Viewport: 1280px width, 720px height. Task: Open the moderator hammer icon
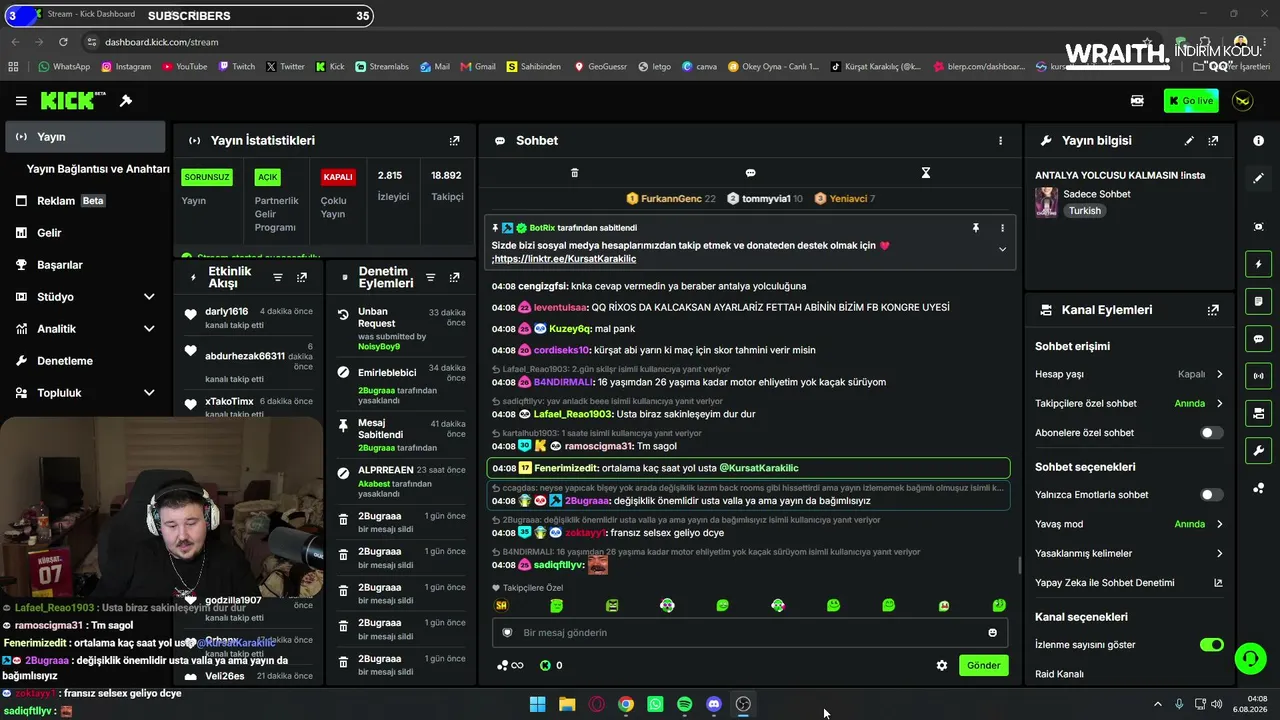(x=126, y=101)
